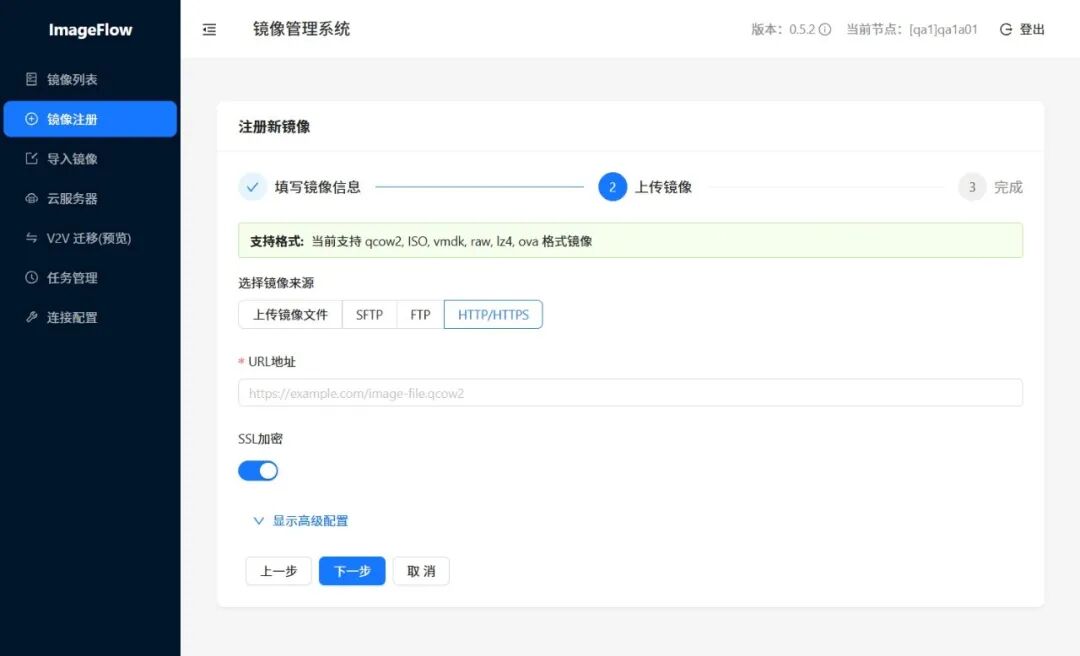Click the URL地址 input field

tap(630, 393)
